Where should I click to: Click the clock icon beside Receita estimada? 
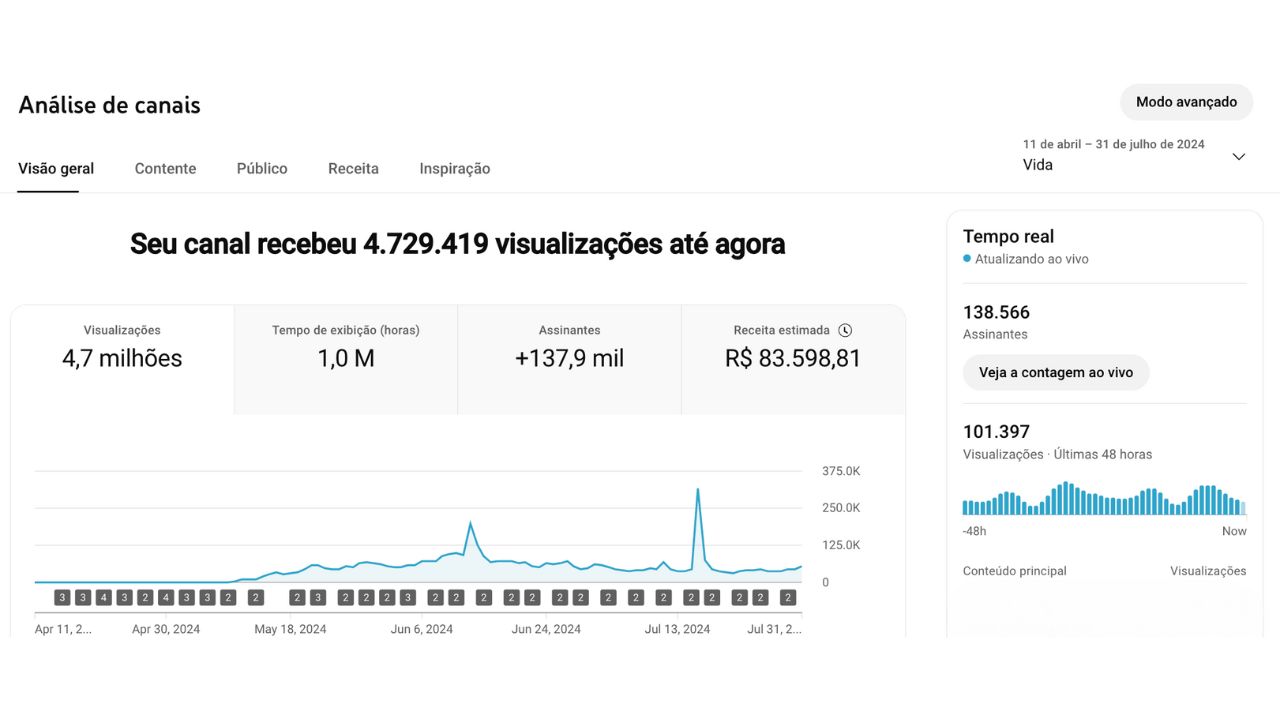pos(845,330)
